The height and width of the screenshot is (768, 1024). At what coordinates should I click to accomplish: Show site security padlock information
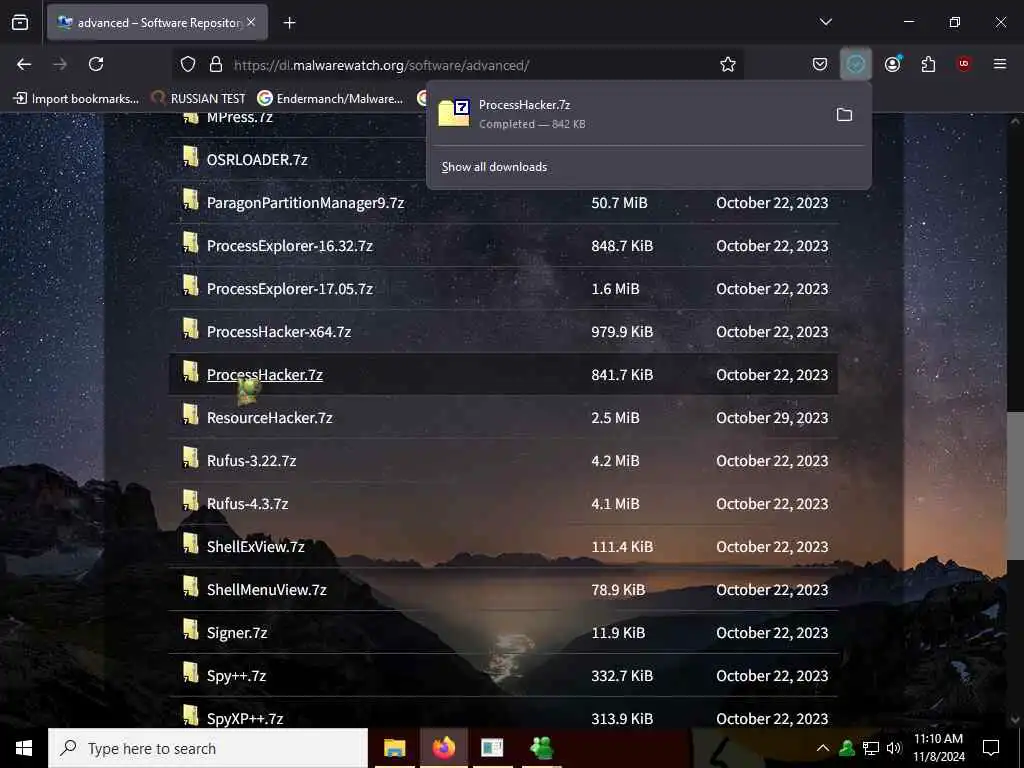coord(216,64)
